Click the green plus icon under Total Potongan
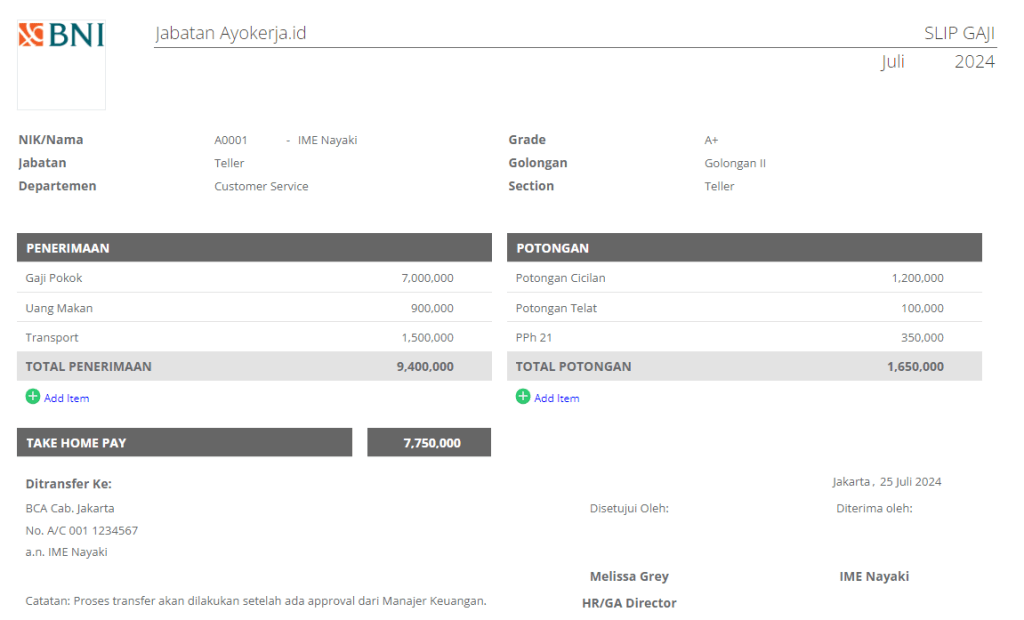This screenshot has width=1024, height=620. 523,397
